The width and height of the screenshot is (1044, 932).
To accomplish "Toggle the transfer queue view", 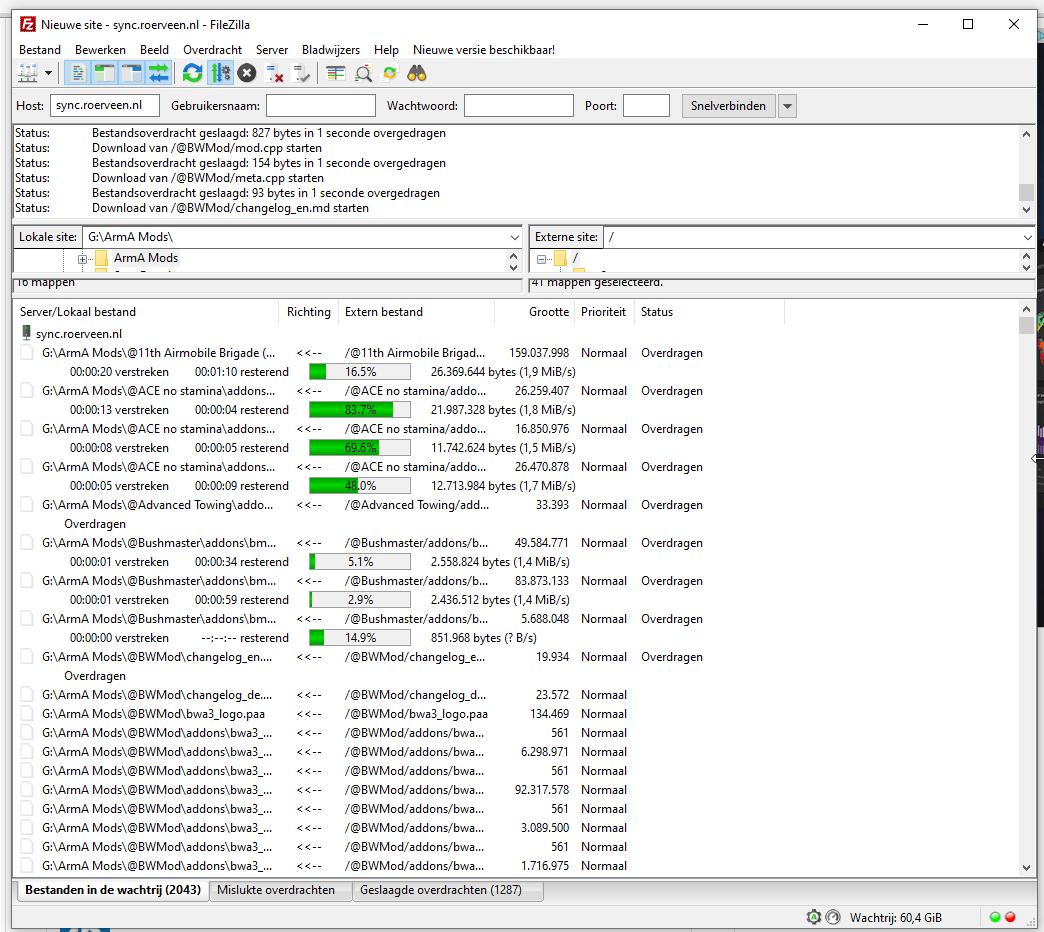I will pos(158,73).
